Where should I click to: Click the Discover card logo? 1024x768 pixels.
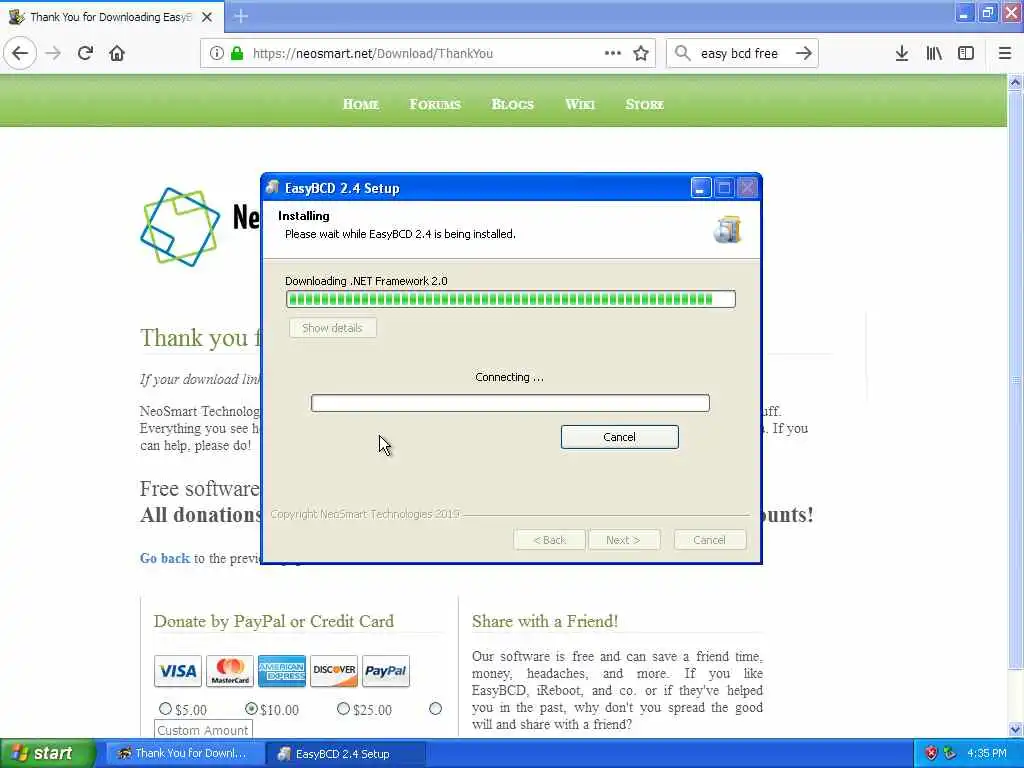334,671
